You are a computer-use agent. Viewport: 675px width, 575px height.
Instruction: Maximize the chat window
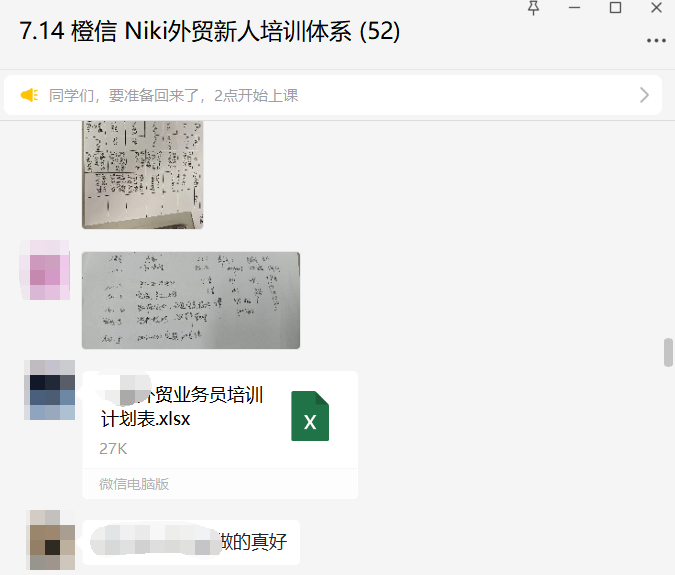615,8
